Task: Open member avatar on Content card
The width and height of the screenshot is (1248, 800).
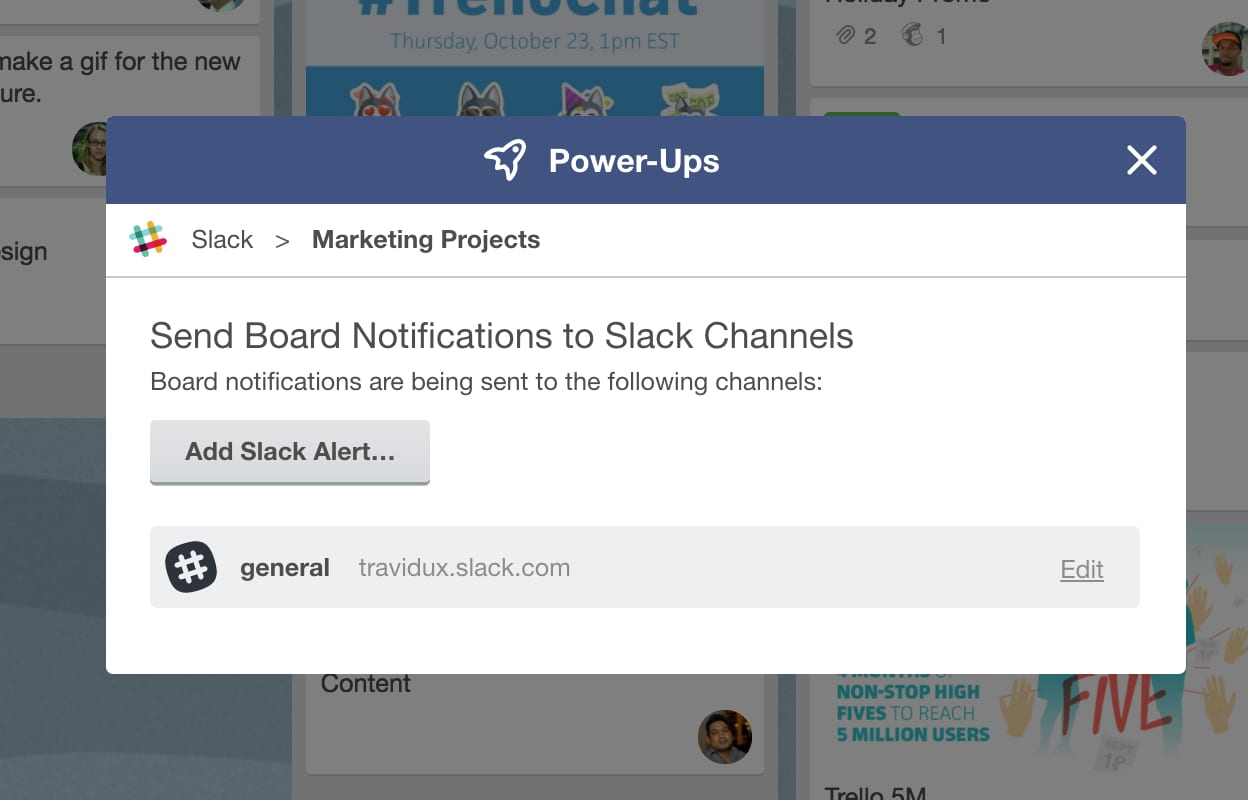Action: click(724, 737)
